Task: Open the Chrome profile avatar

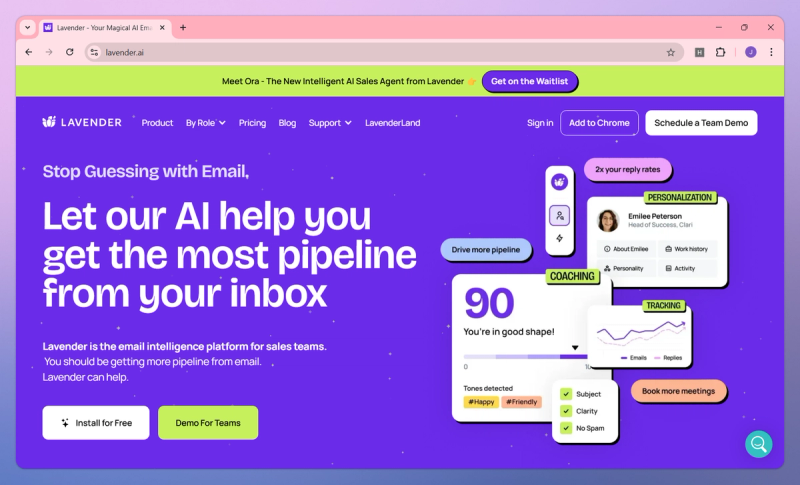Action: pos(751,52)
